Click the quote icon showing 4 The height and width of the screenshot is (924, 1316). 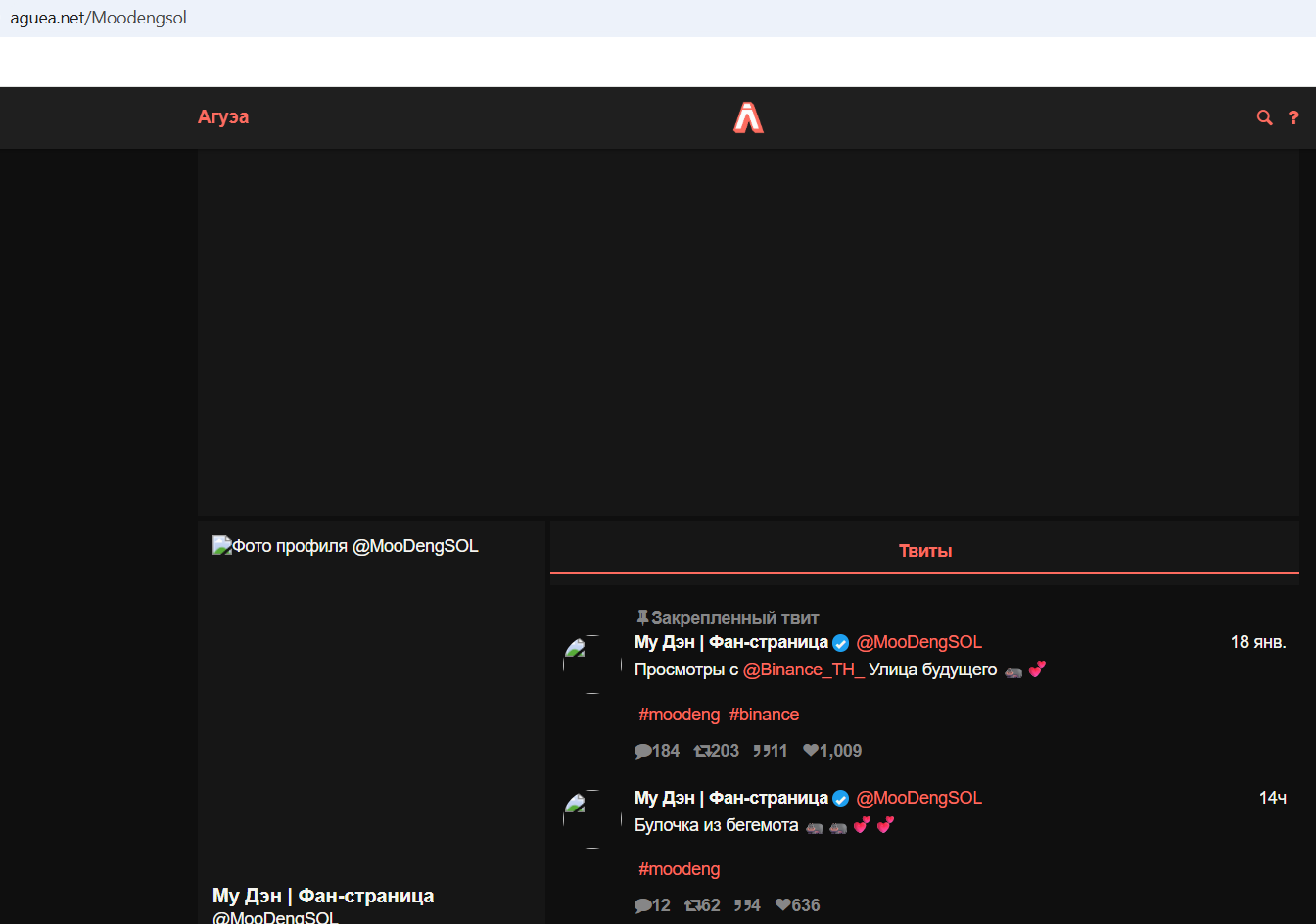tap(741, 905)
